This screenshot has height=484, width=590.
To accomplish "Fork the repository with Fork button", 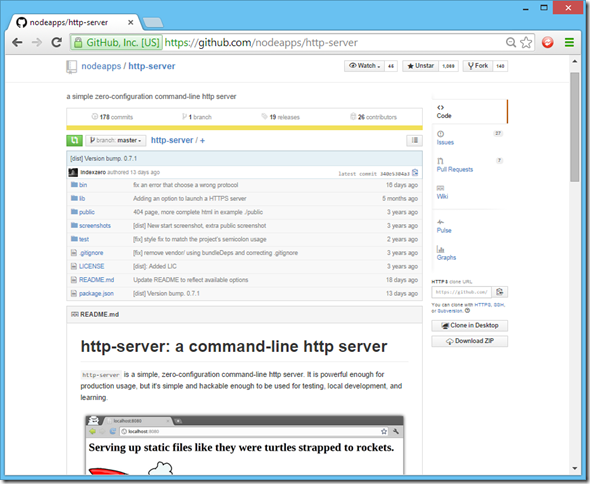I will [478, 66].
